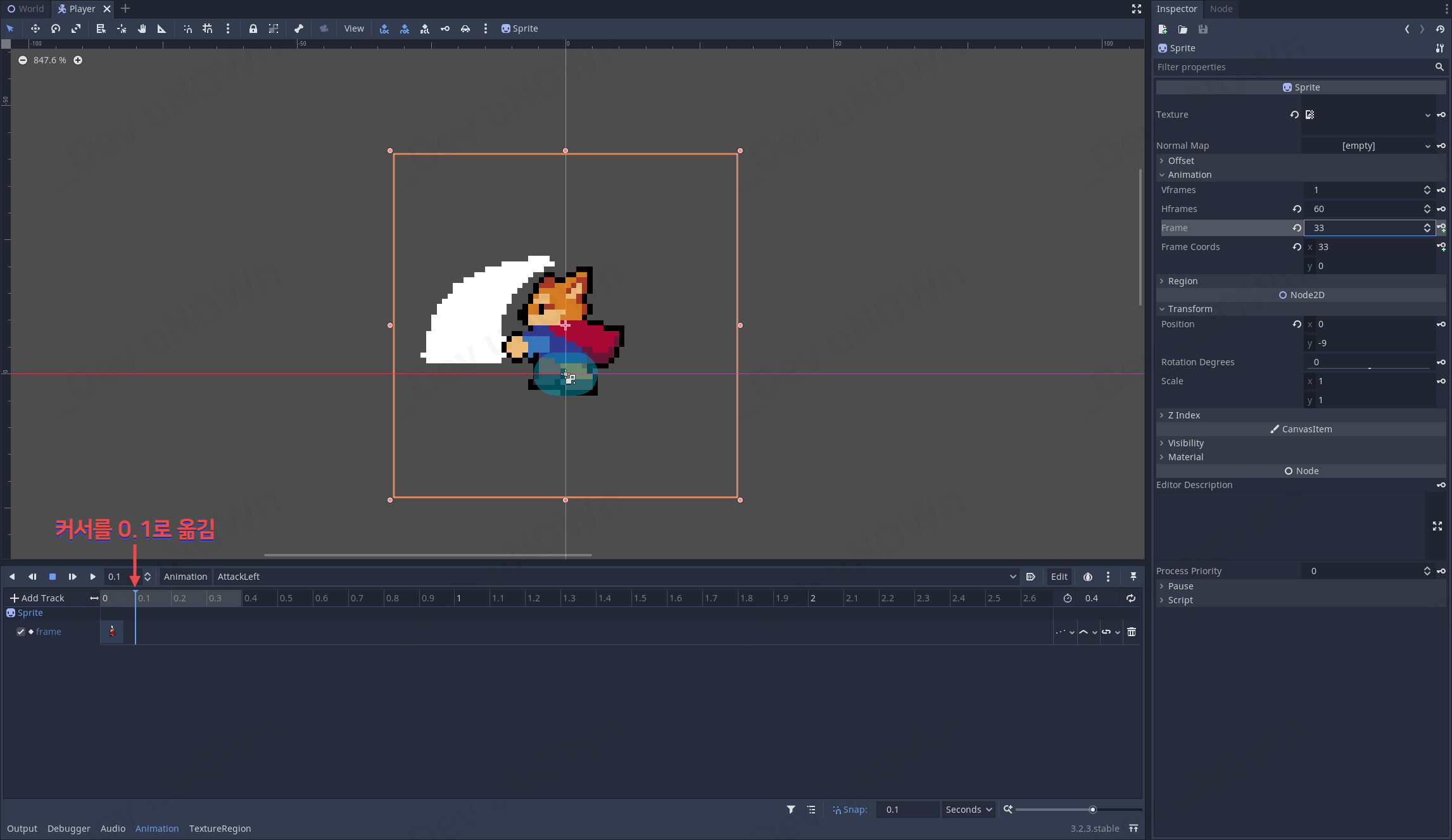Expand the Offset section
This screenshot has width=1452, height=840.
coord(1181,161)
